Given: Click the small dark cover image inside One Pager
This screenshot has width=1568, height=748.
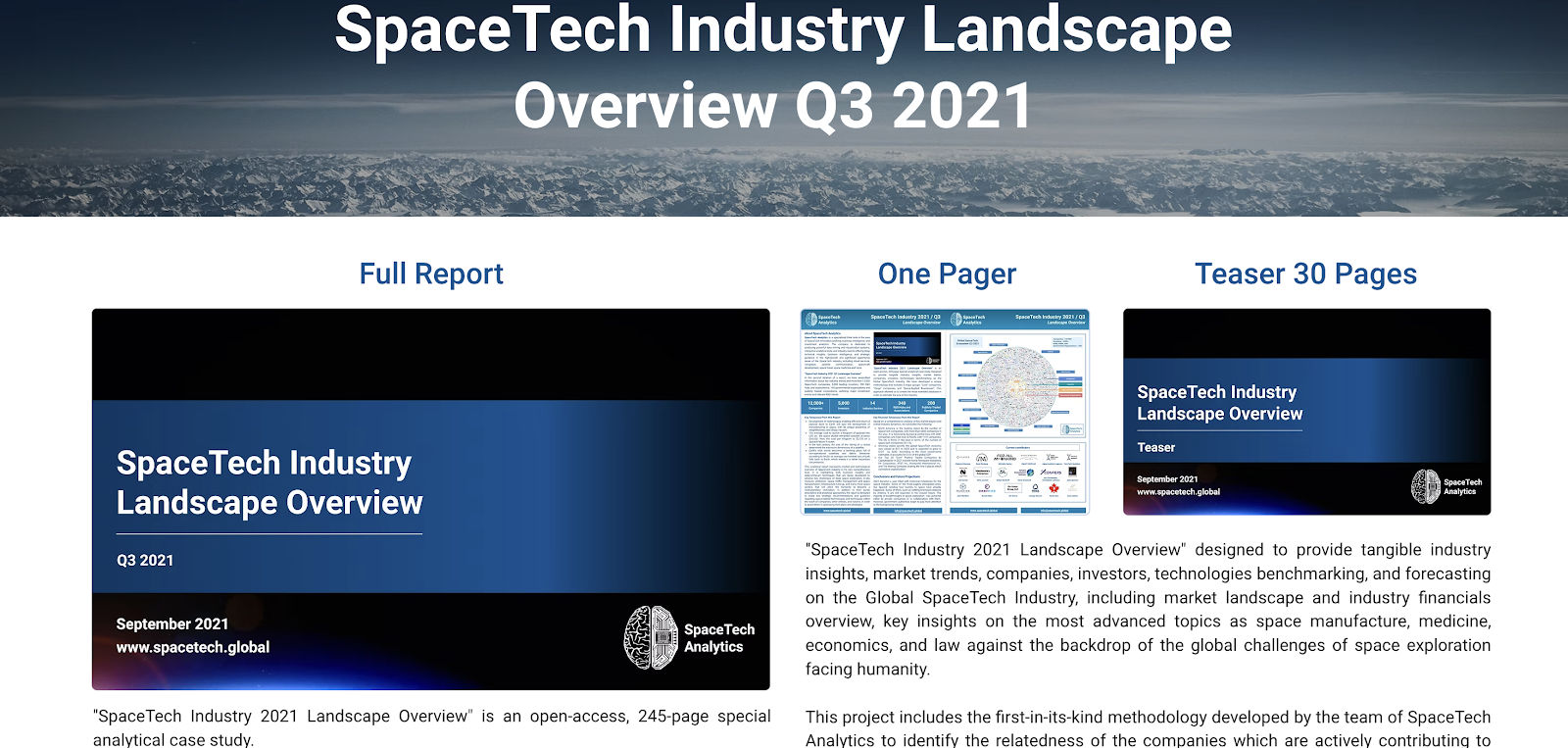Looking at the screenshot, I should coord(907,348).
